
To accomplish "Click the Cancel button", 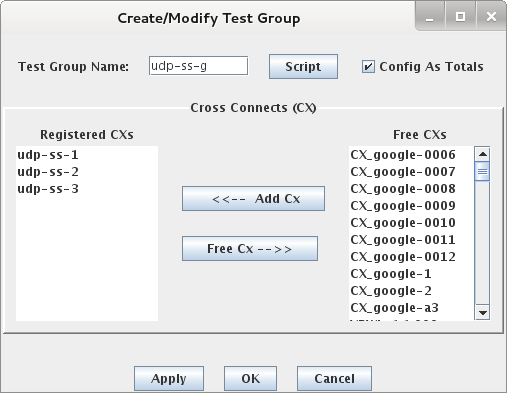I will 334,379.
